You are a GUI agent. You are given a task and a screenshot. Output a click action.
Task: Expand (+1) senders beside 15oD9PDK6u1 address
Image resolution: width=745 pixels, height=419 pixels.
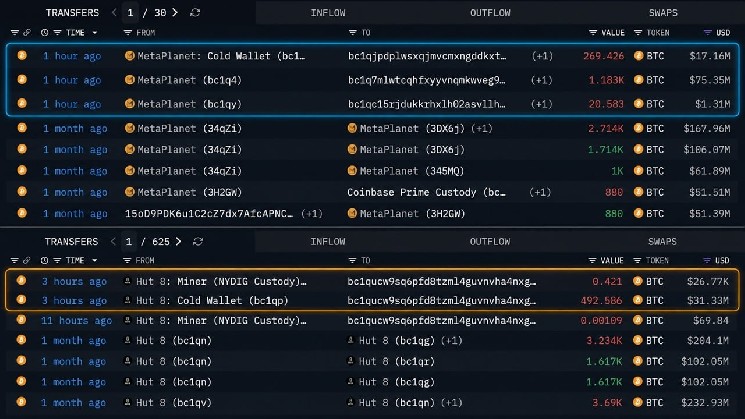tap(312, 213)
